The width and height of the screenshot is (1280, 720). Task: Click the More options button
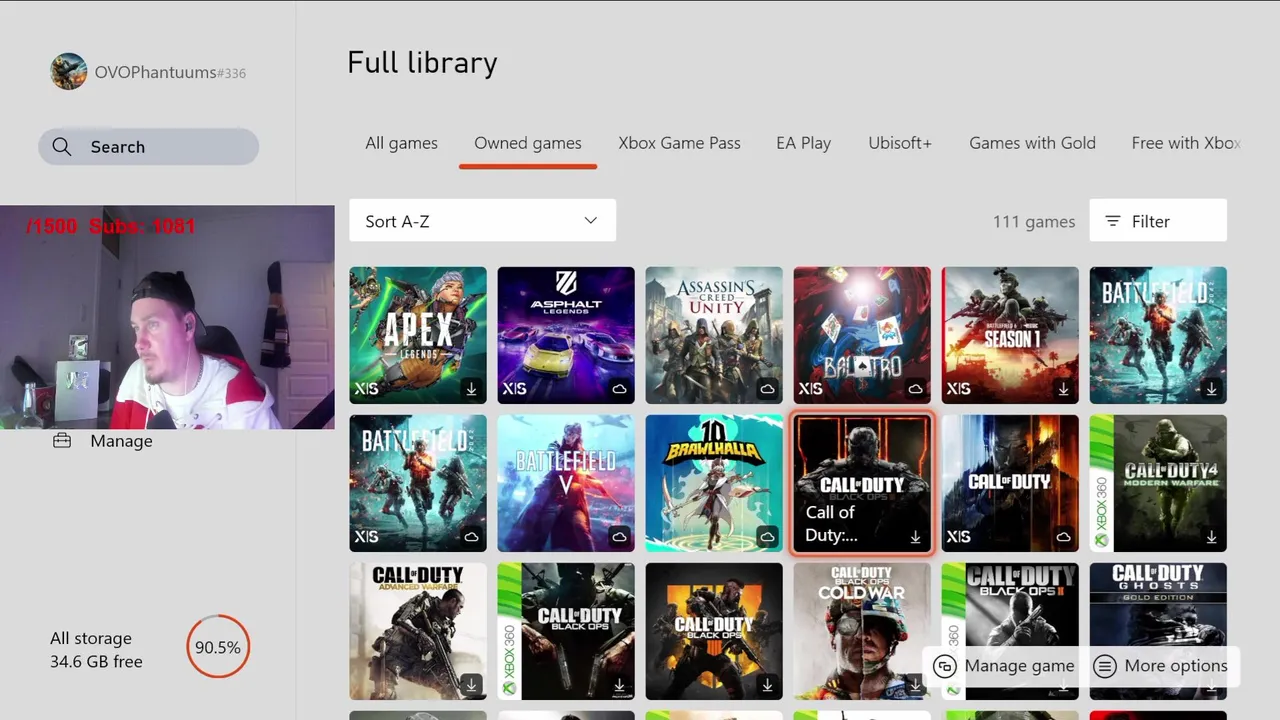pyautogui.click(x=1160, y=666)
